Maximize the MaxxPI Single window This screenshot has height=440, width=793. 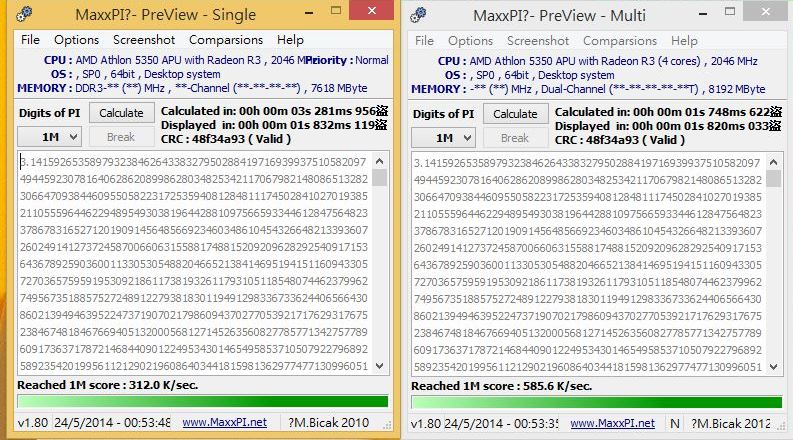pos(336,11)
